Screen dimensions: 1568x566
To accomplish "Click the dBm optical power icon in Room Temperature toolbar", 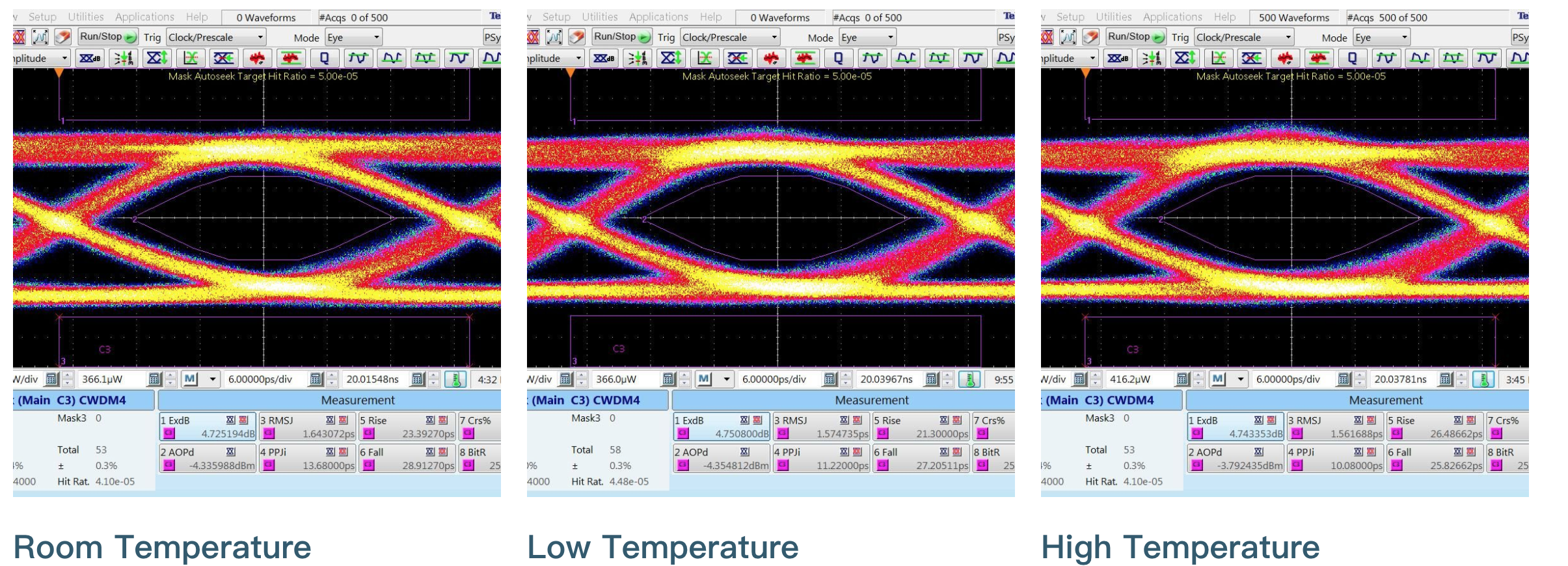I will 124,58.
